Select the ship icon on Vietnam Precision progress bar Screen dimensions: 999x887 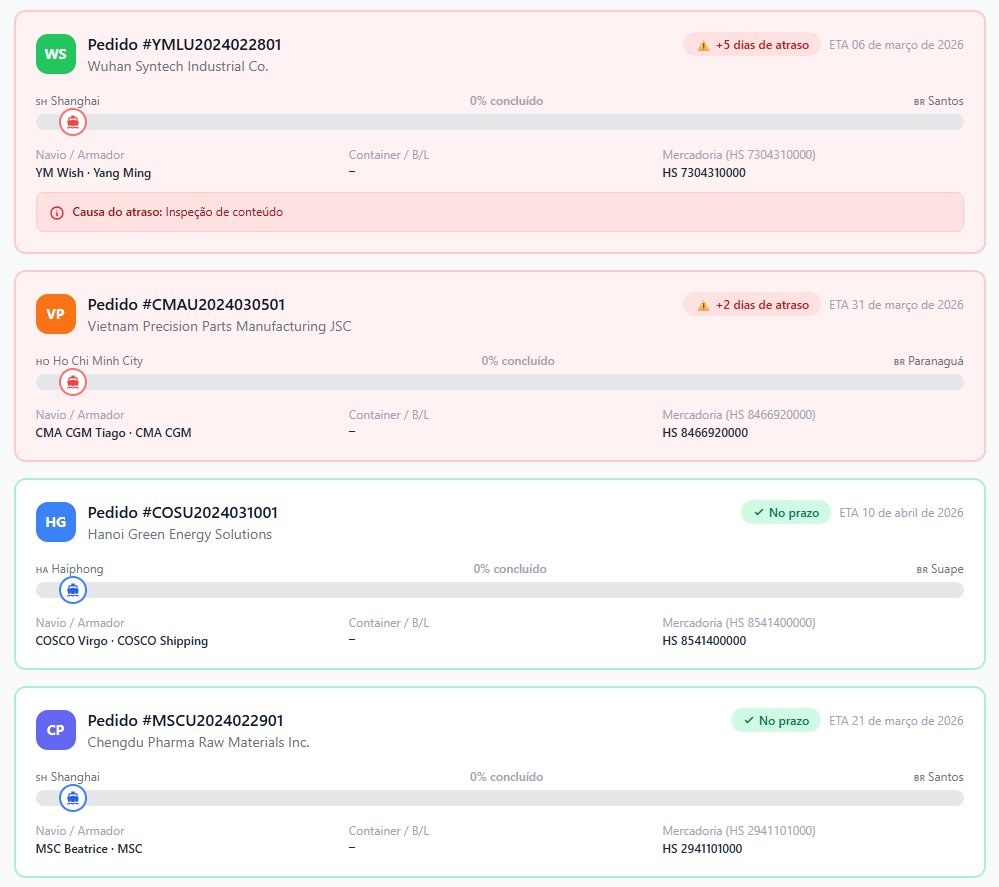72,382
